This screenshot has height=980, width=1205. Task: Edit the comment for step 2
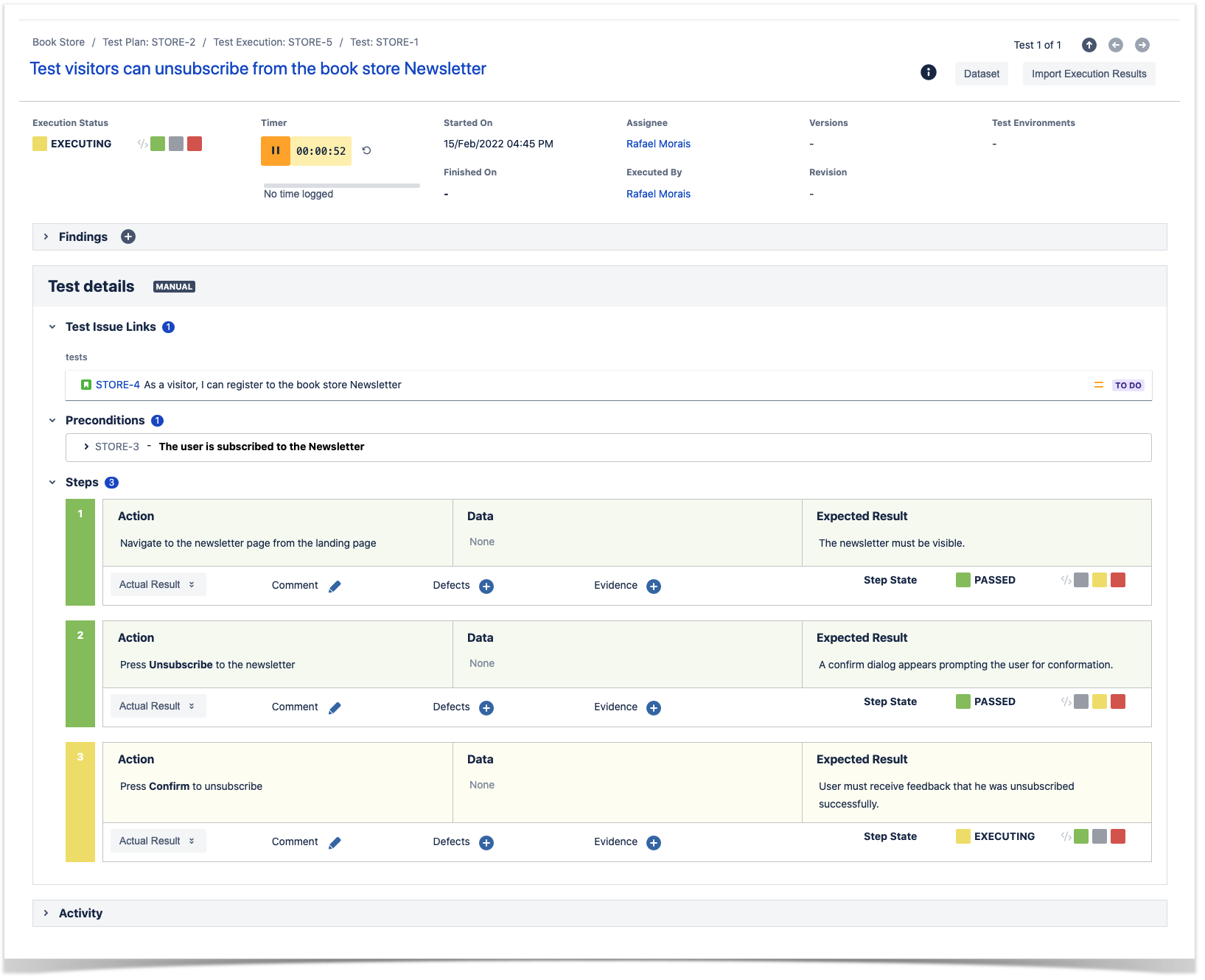335,708
